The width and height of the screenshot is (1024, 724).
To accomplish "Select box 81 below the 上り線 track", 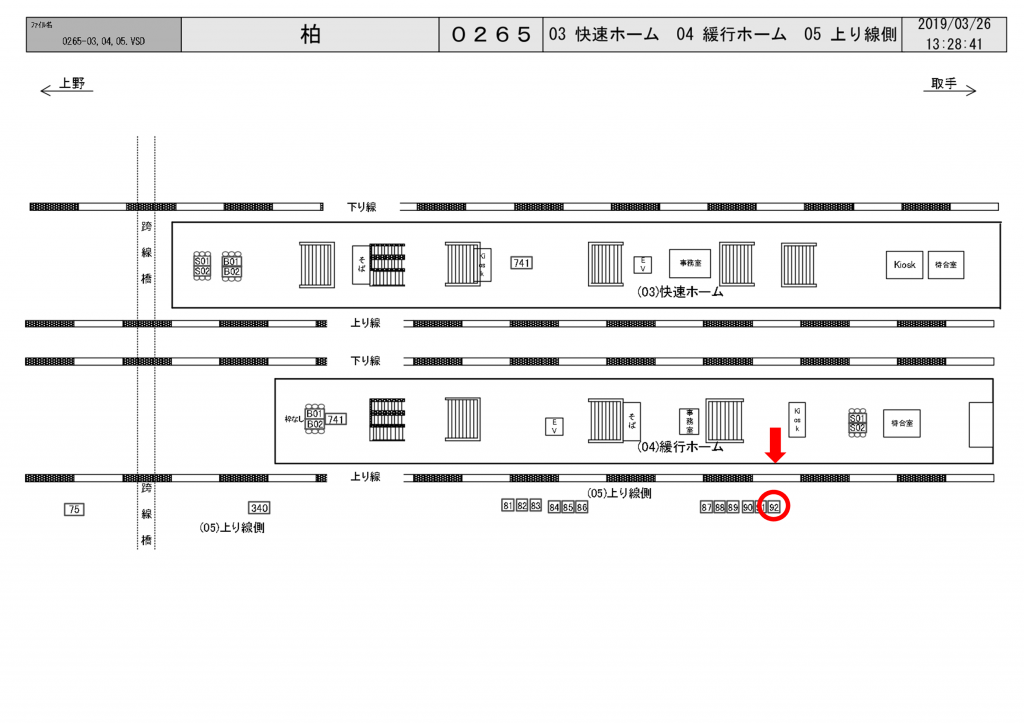I will point(508,507).
